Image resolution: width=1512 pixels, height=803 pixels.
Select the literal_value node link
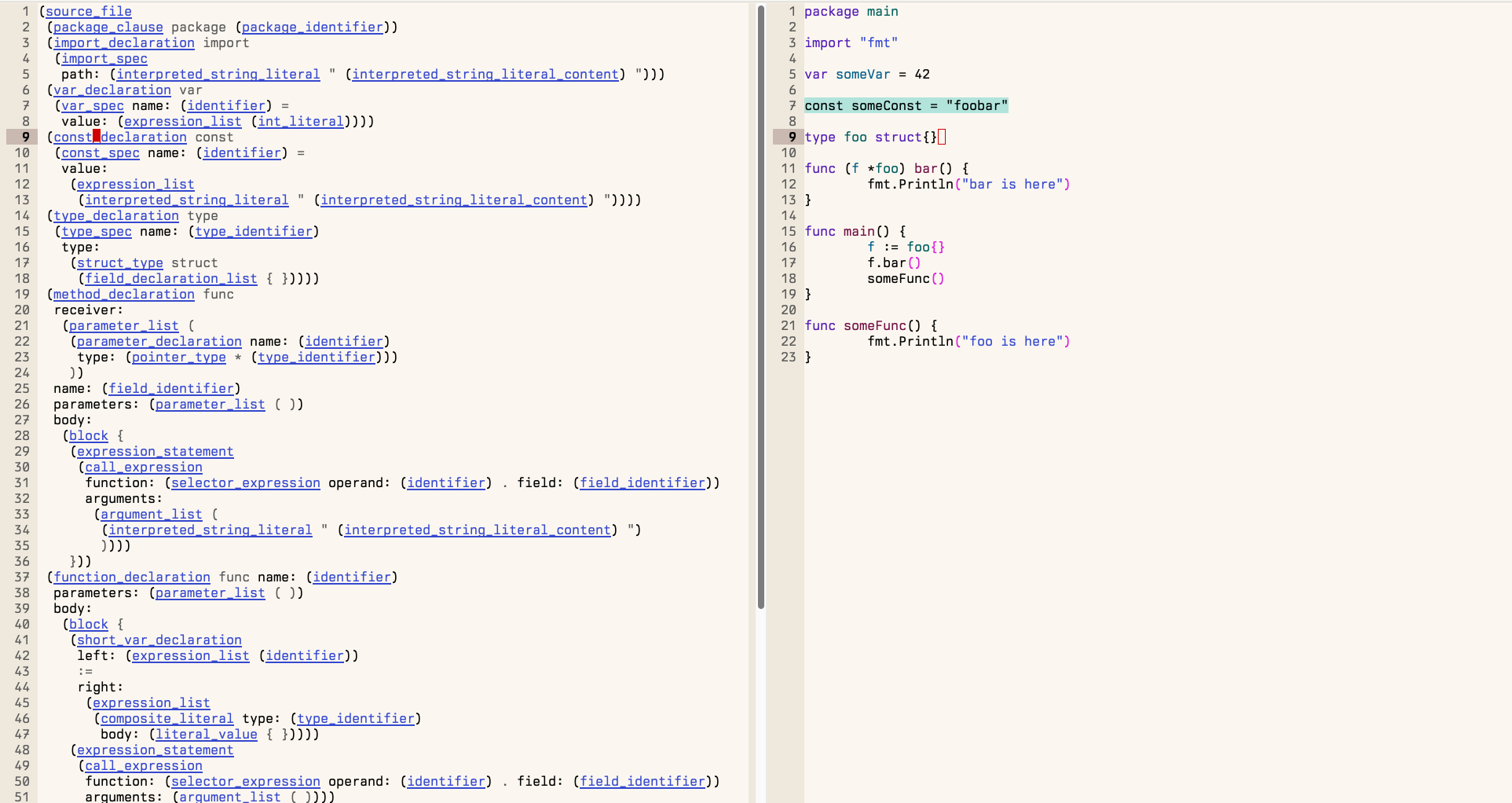[x=207, y=735]
